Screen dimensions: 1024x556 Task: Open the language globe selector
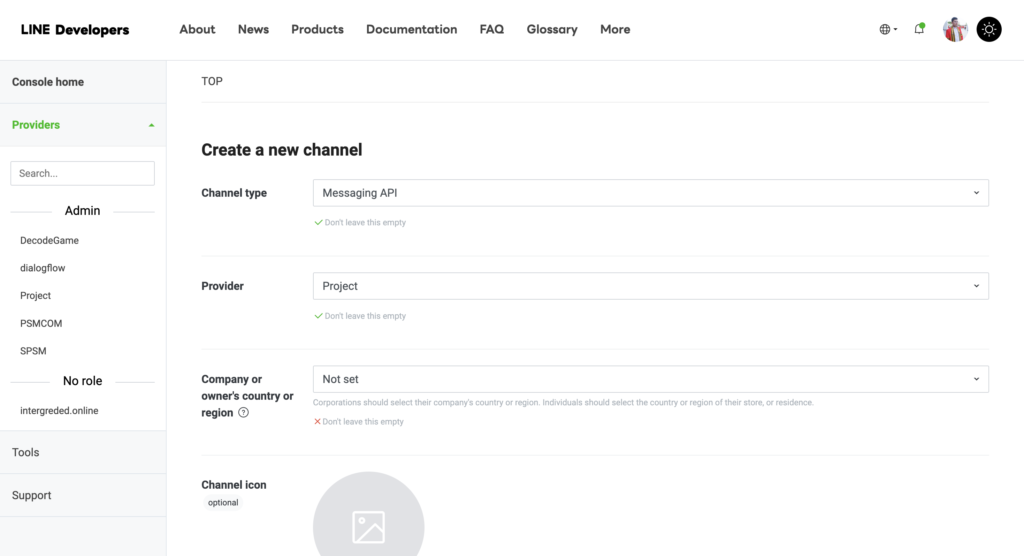(888, 29)
